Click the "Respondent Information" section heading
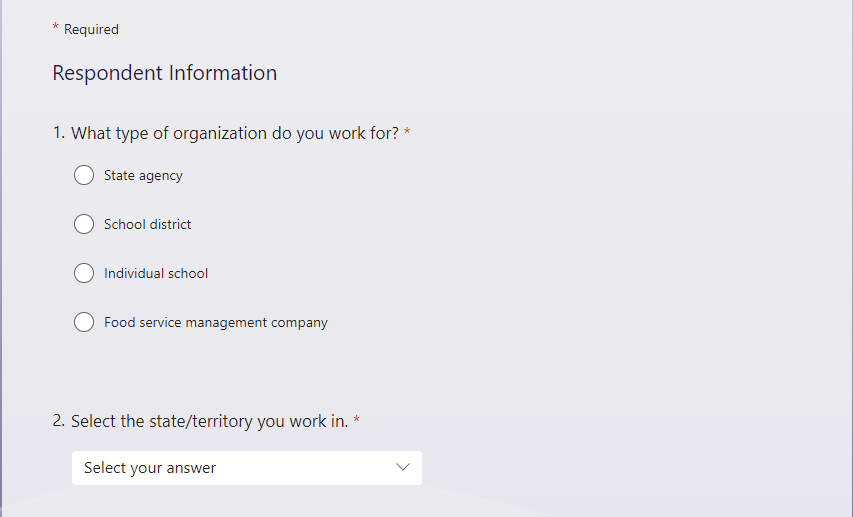 coord(164,73)
